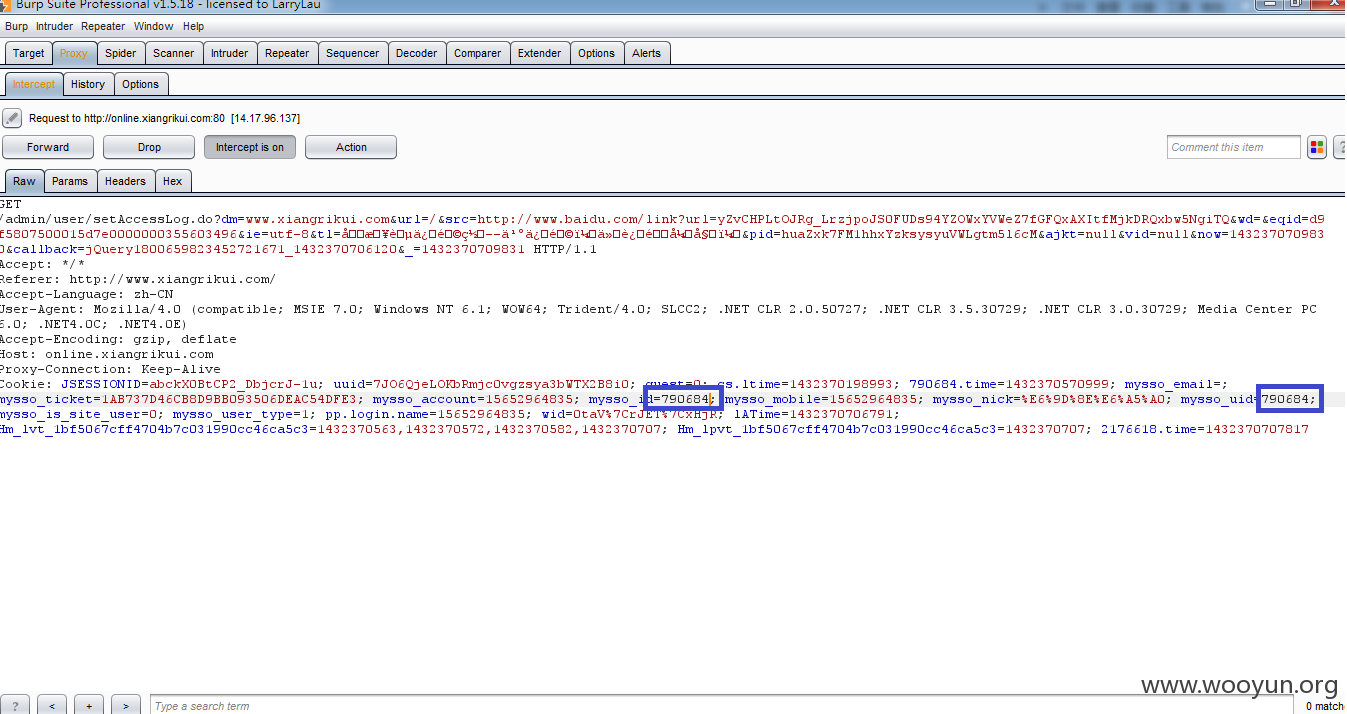This screenshot has width=1347, height=714.
Task: Toggle the Intercept is on button
Action: tap(250, 147)
